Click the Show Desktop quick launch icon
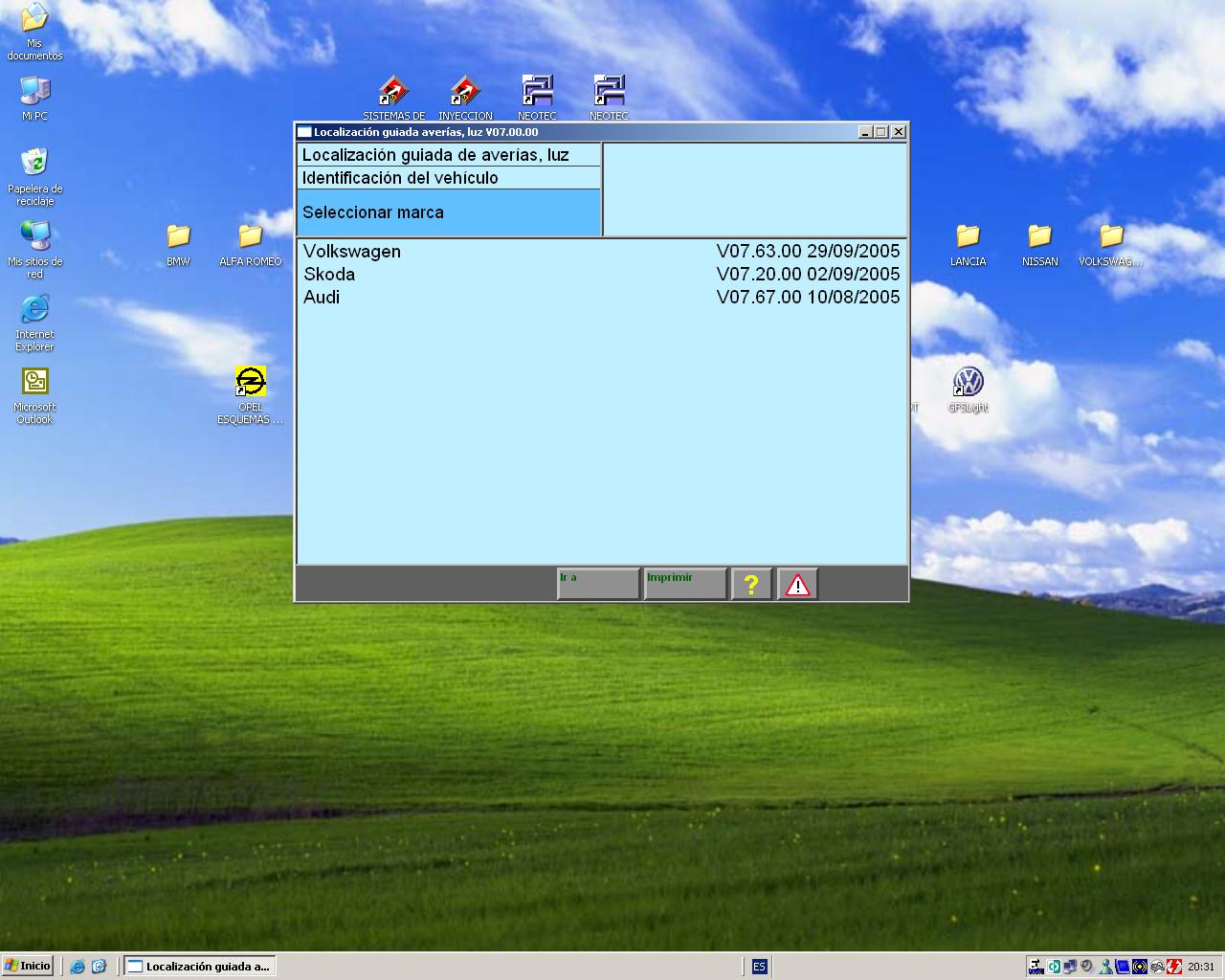1225x980 pixels. pos(99,967)
